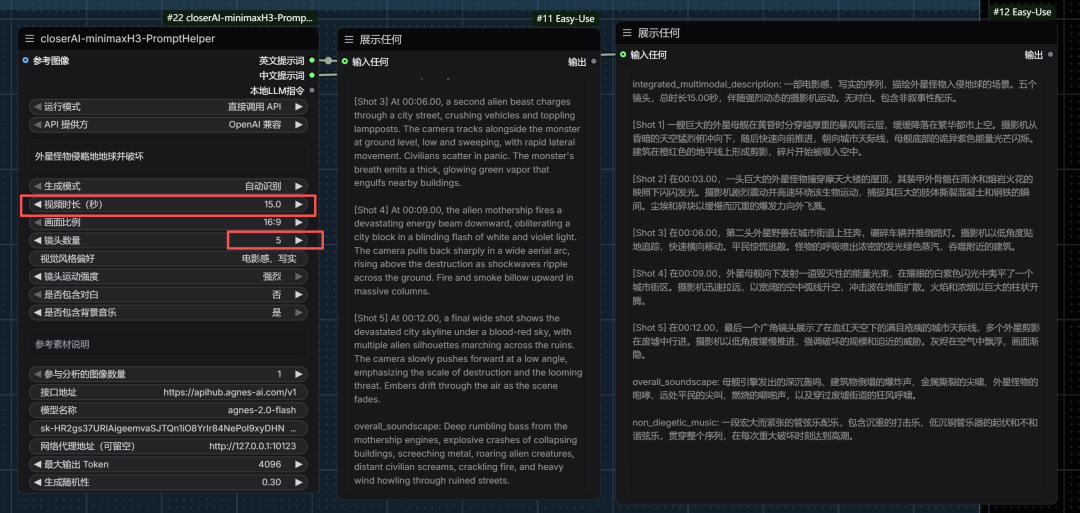Click the left arrow of API 提供方
Viewport: 1080px width, 513px height.
pos(38,125)
